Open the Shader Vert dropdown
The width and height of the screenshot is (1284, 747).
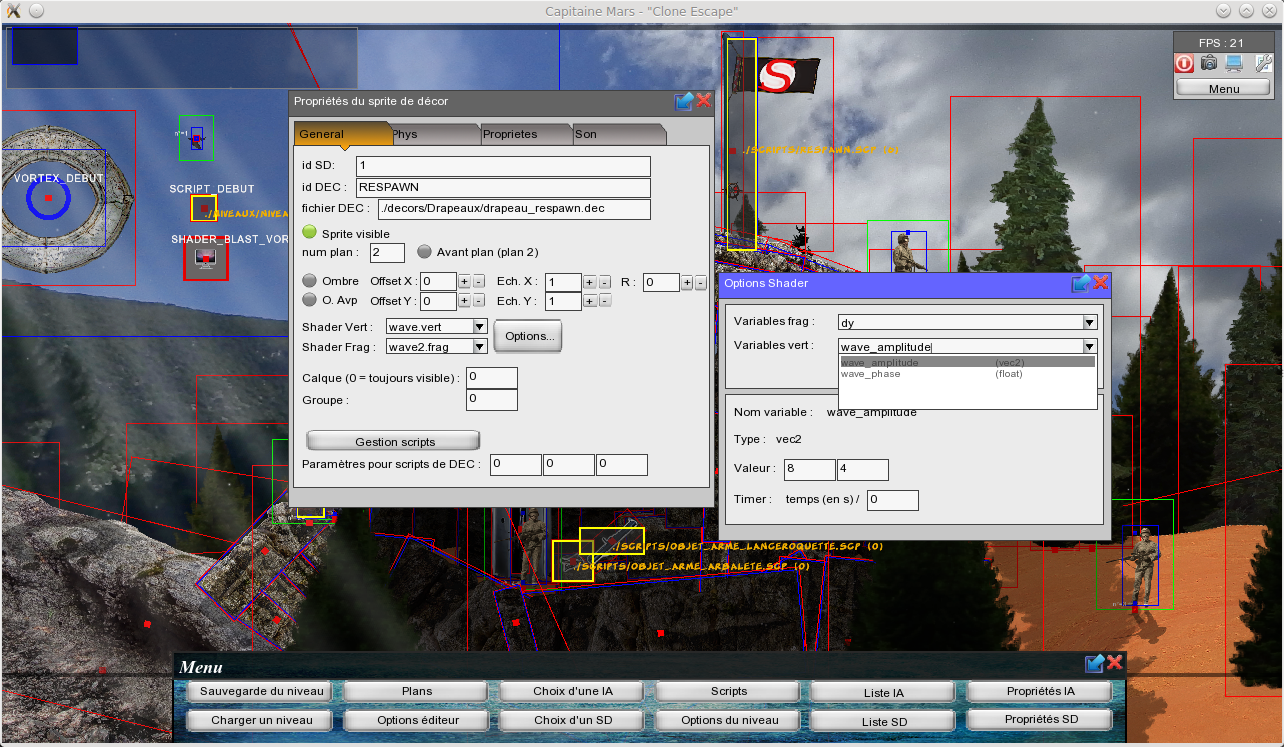pyautogui.click(x=480, y=326)
